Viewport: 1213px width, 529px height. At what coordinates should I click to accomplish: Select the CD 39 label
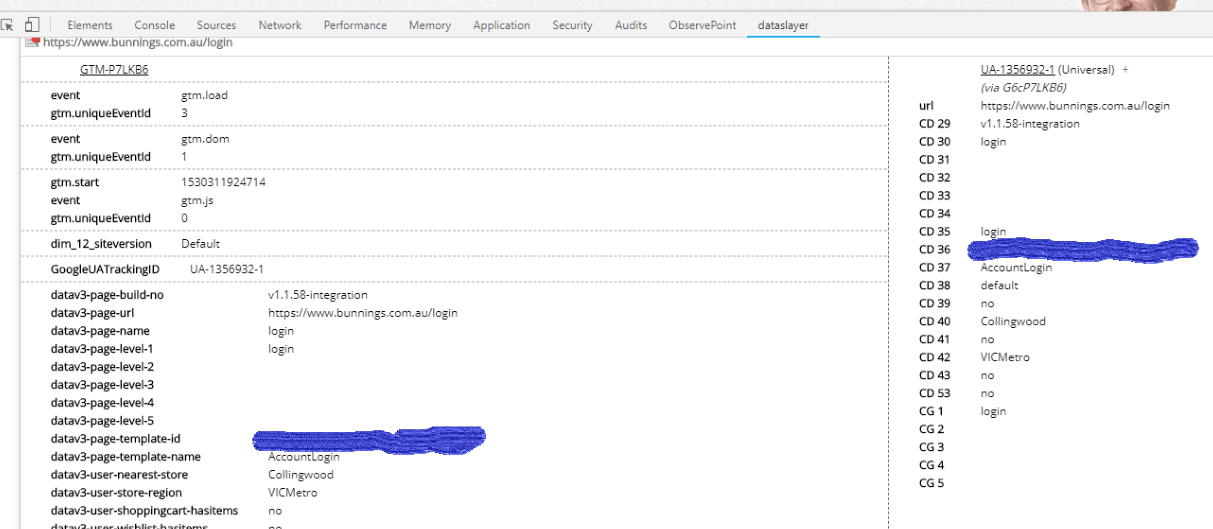[x=935, y=304]
